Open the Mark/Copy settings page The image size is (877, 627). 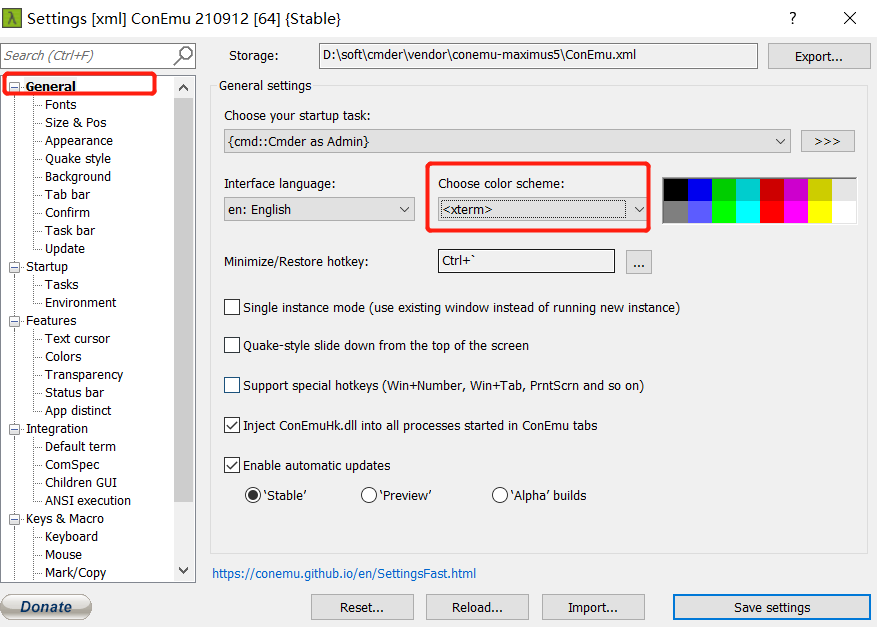point(76,573)
